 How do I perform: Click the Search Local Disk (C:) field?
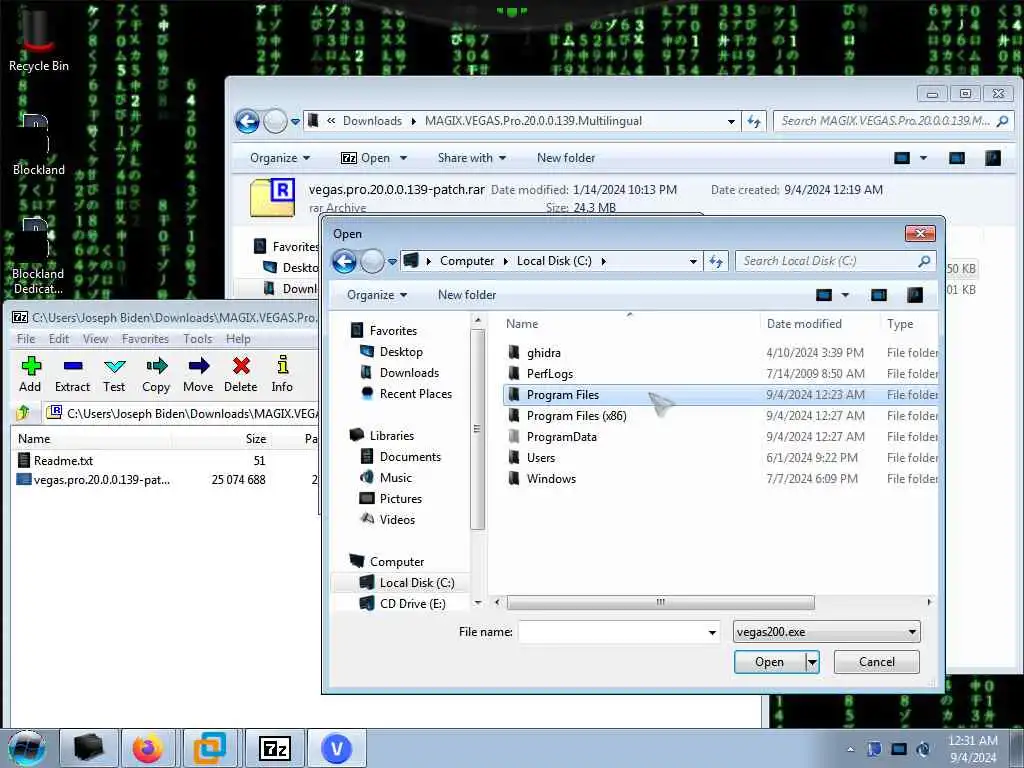coord(835,261)
